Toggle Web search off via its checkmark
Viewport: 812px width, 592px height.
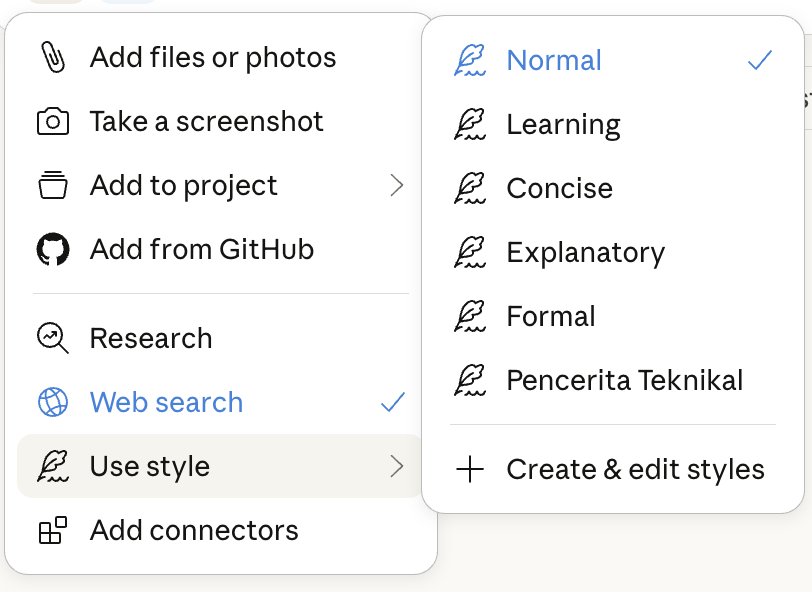[x=393, y=402]
